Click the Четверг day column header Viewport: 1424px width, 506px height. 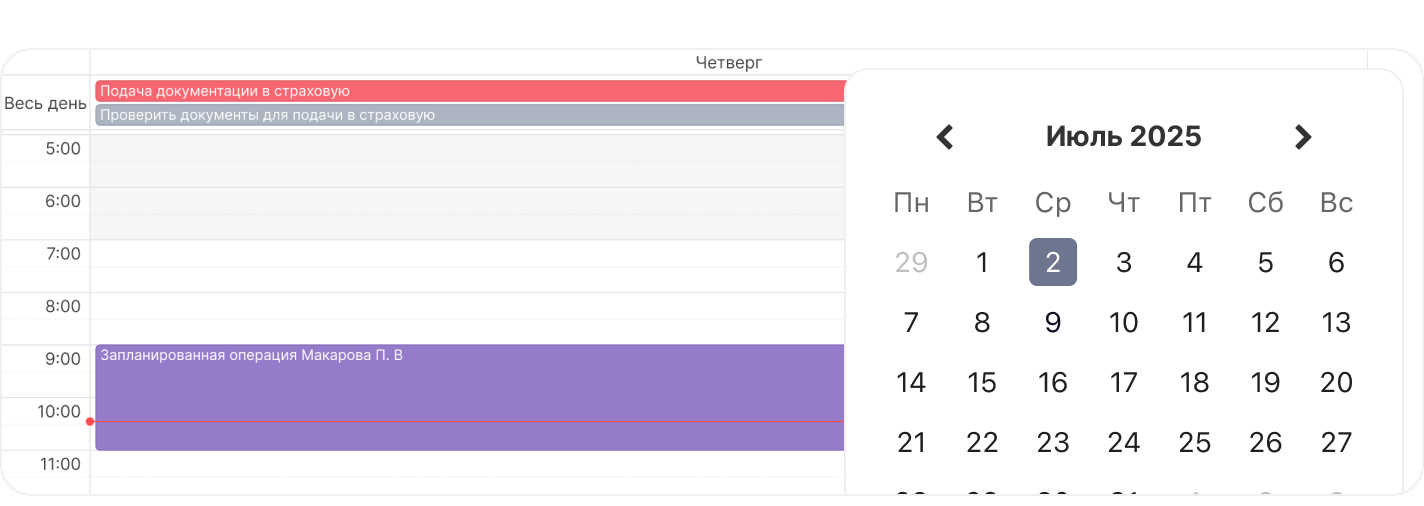728,62
